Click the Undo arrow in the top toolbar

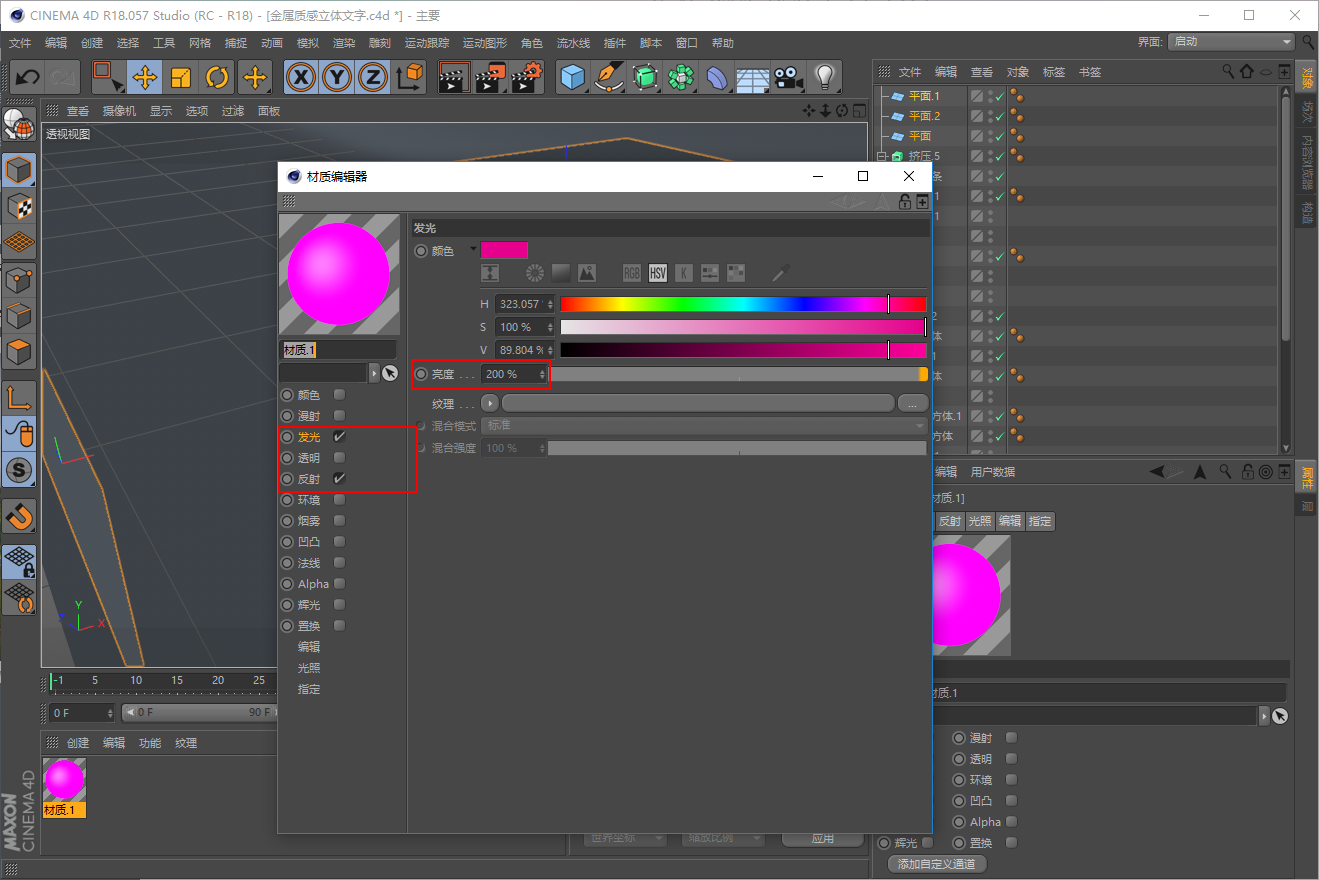(28, 77)
